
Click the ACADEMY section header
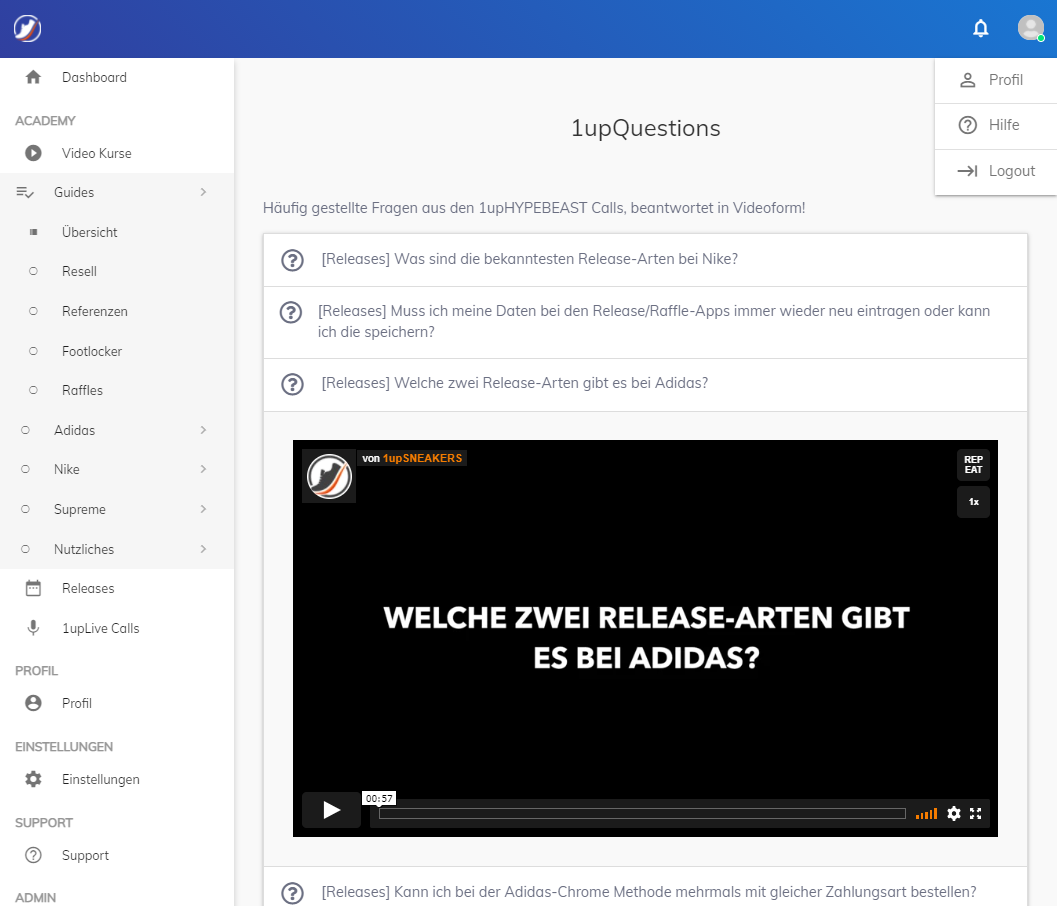point(45,121)
